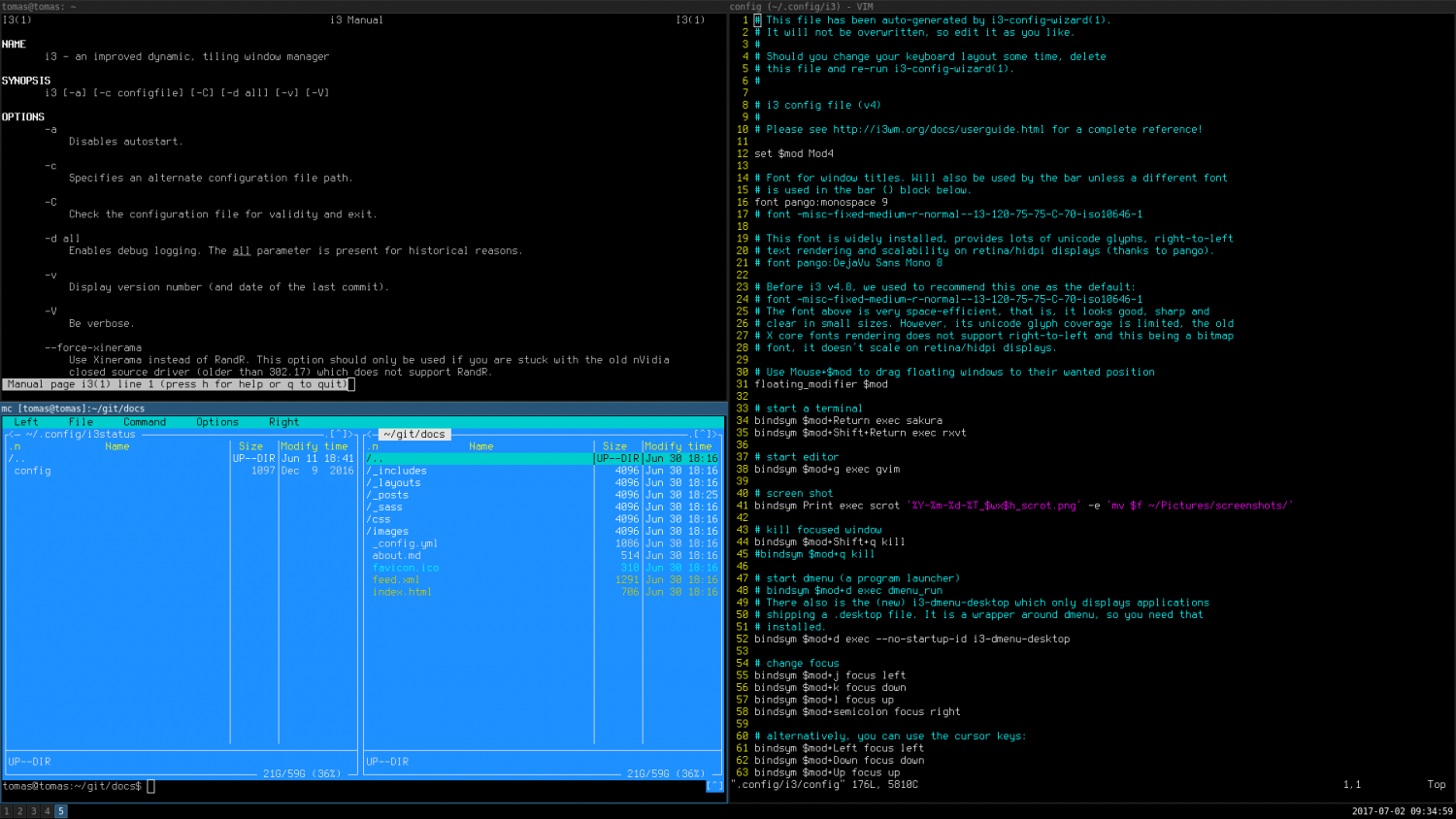This screenshot has height=819, width=1456.
Task: Click the mc window title bar [tomas@tomas]:~/git/docs
Action: (x=364, y=409)
